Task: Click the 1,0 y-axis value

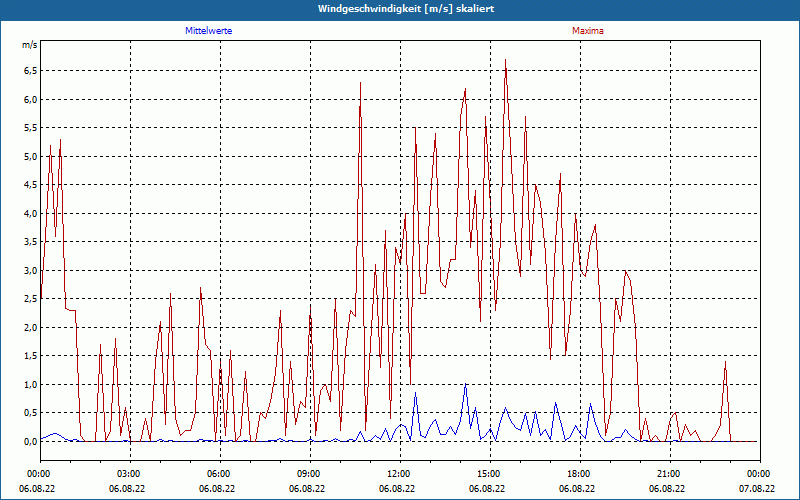Action: point(31,384)
